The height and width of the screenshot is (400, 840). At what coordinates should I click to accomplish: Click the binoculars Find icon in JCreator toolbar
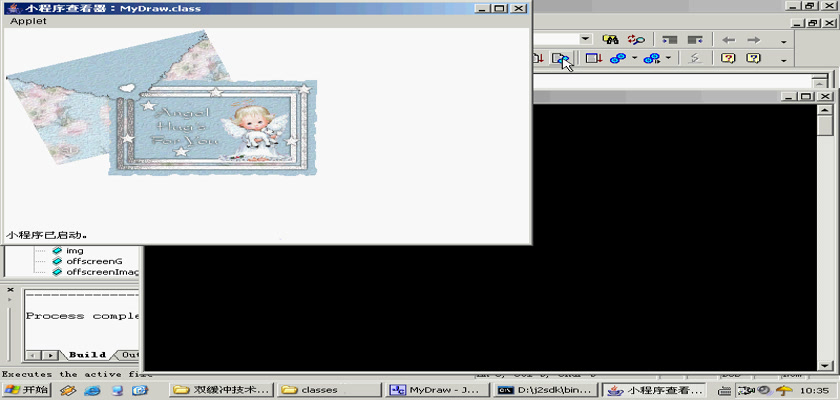pos(610,40)
